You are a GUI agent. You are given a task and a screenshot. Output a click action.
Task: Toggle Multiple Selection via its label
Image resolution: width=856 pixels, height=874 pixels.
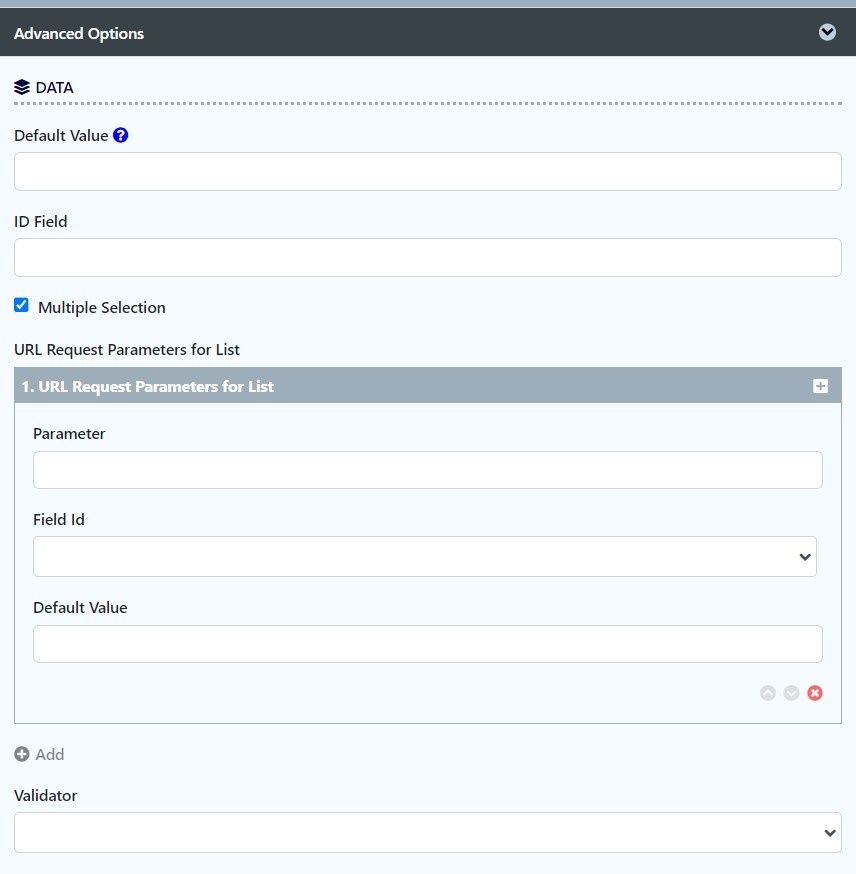pyautogui.click(x=101, y=307)
